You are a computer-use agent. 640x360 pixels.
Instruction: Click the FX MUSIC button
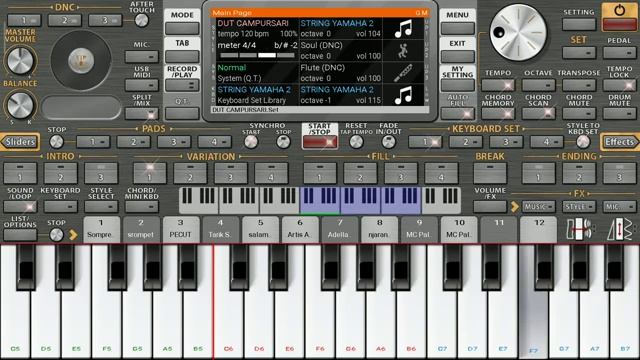tap(538, 207)
